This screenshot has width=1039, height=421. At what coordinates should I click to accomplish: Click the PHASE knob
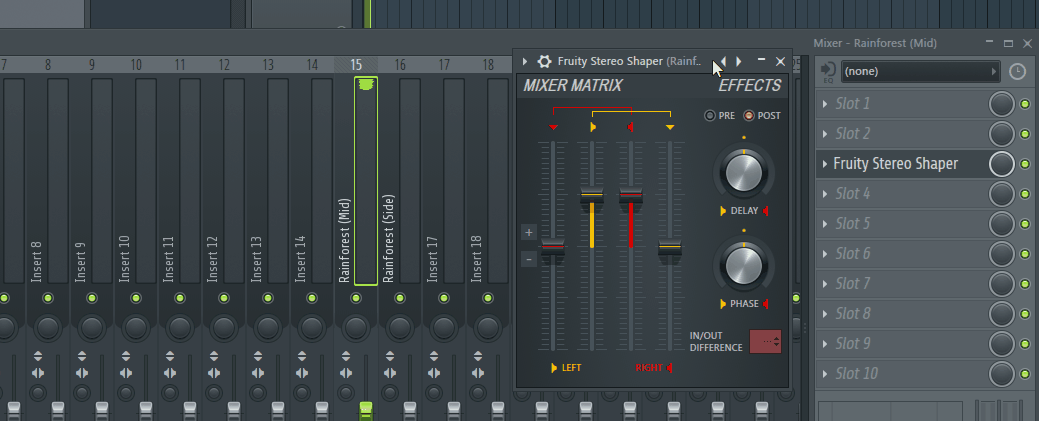[743, 264]
